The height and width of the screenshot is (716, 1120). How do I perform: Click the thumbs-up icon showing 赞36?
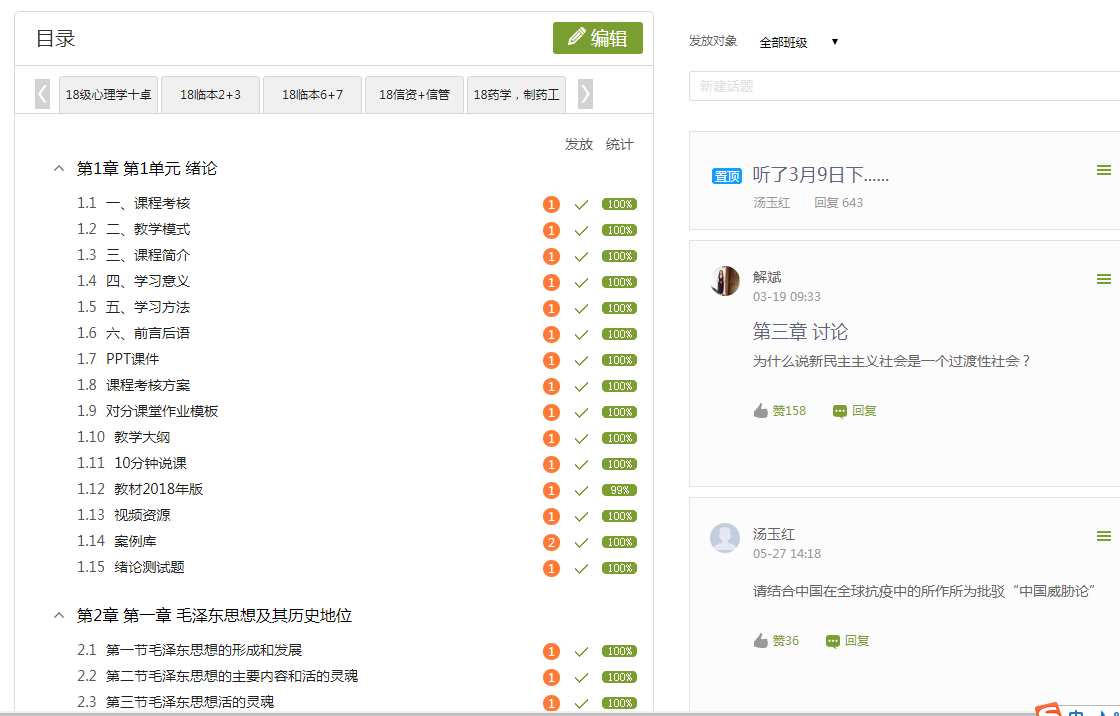click(761, 641)
